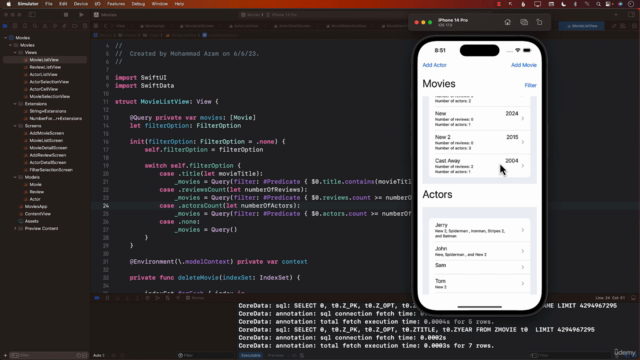The height and width of the screenshot is (360, 640).
Task: Open Control Center in the menu bar
Action: 609,4
